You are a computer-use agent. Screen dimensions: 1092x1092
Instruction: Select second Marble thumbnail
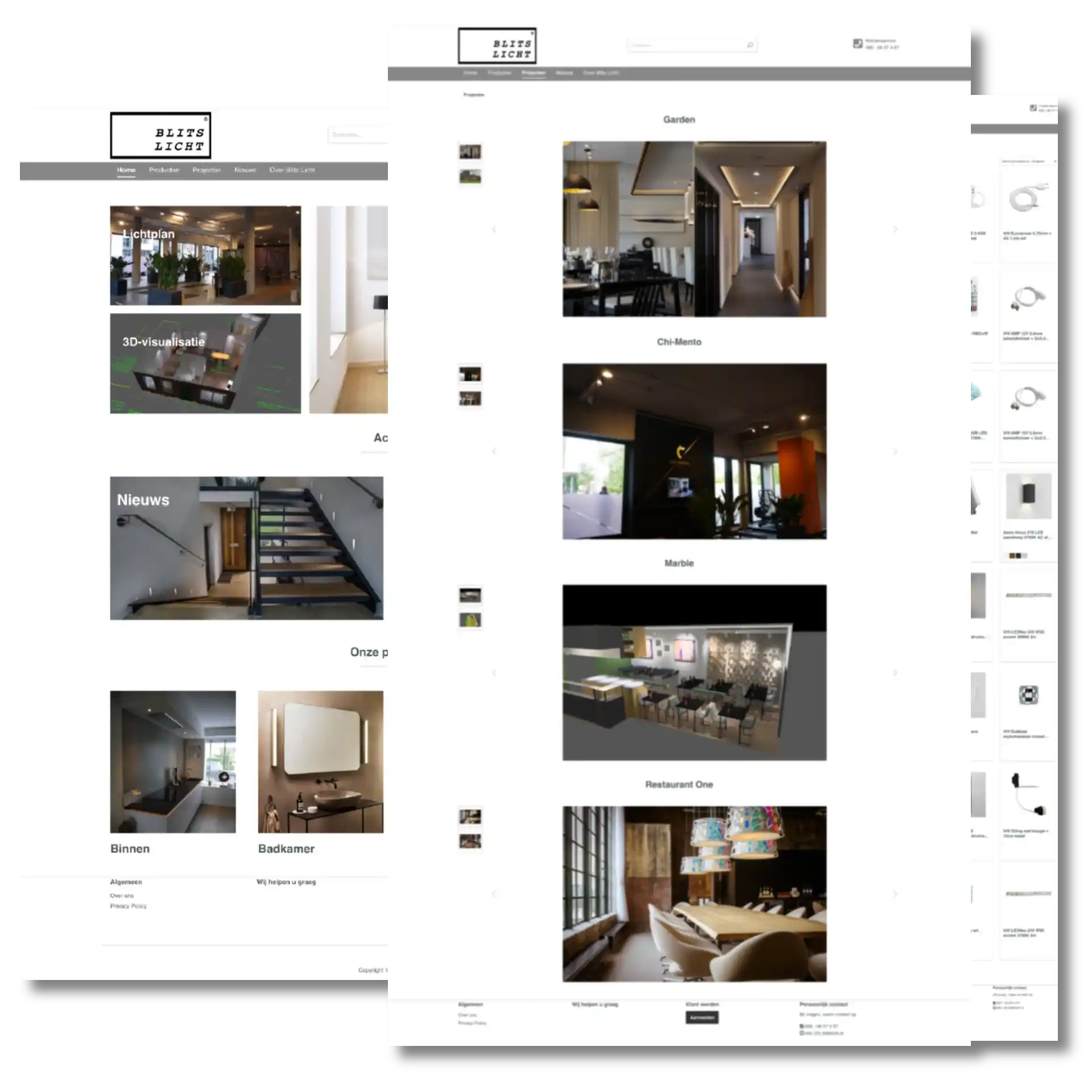pos(470,620)
